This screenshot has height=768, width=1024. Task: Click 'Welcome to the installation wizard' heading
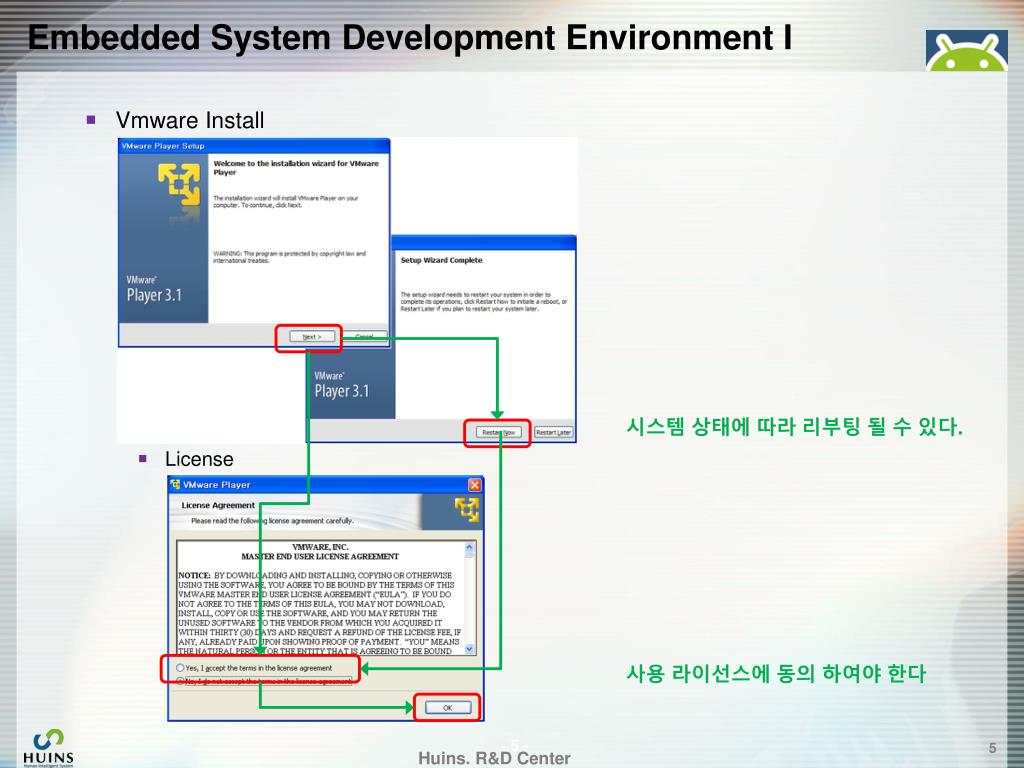coord(296,168)
